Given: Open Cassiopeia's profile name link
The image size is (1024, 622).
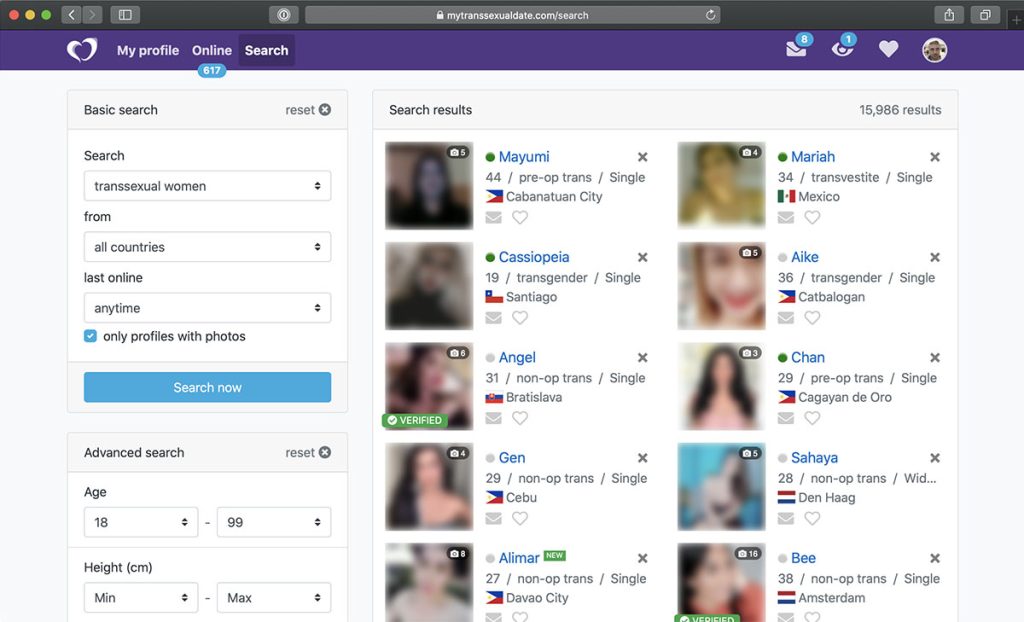Looking at the screenshot, I should (534, 257).
